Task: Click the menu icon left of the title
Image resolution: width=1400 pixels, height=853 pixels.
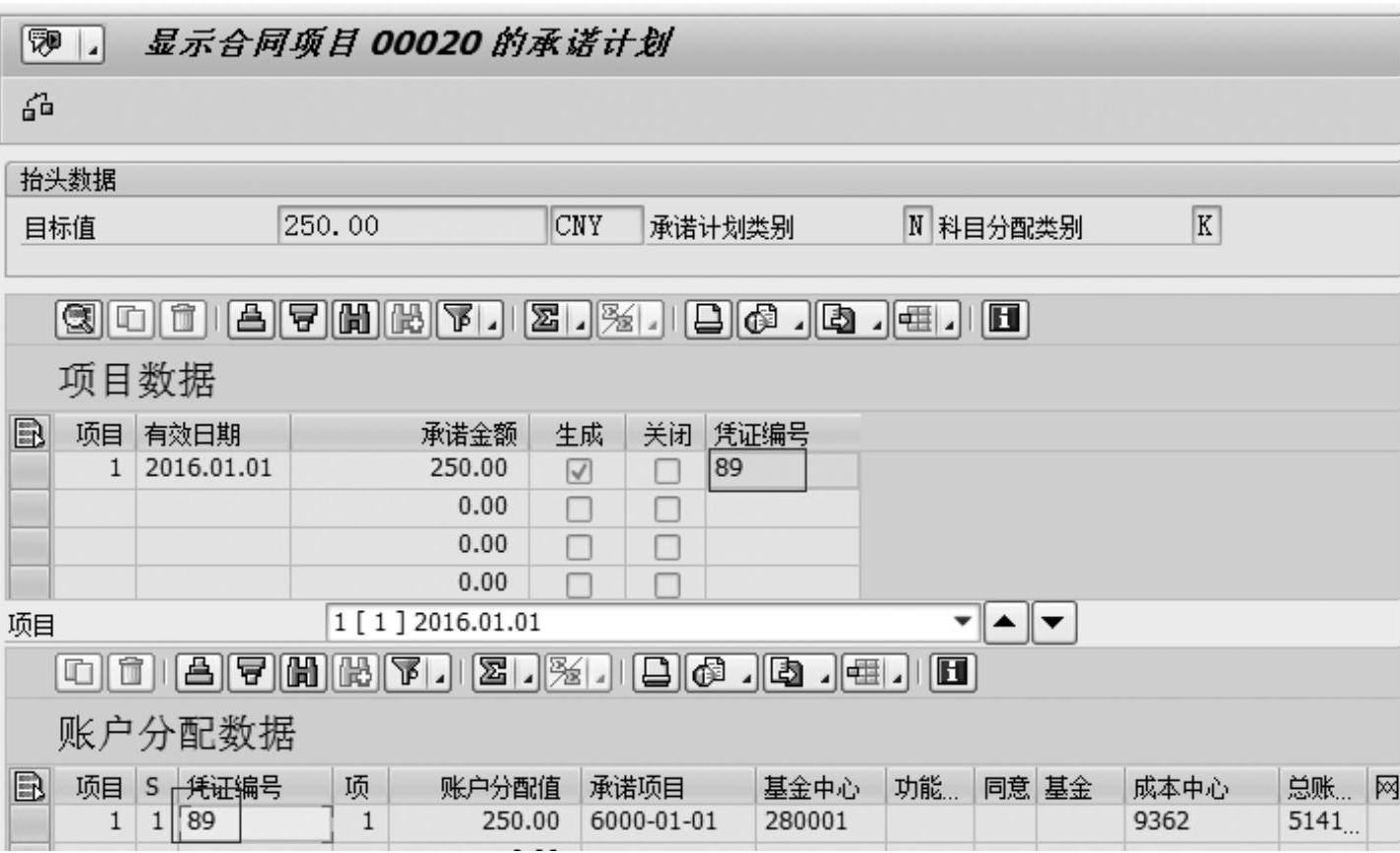Action: point(47,43)
